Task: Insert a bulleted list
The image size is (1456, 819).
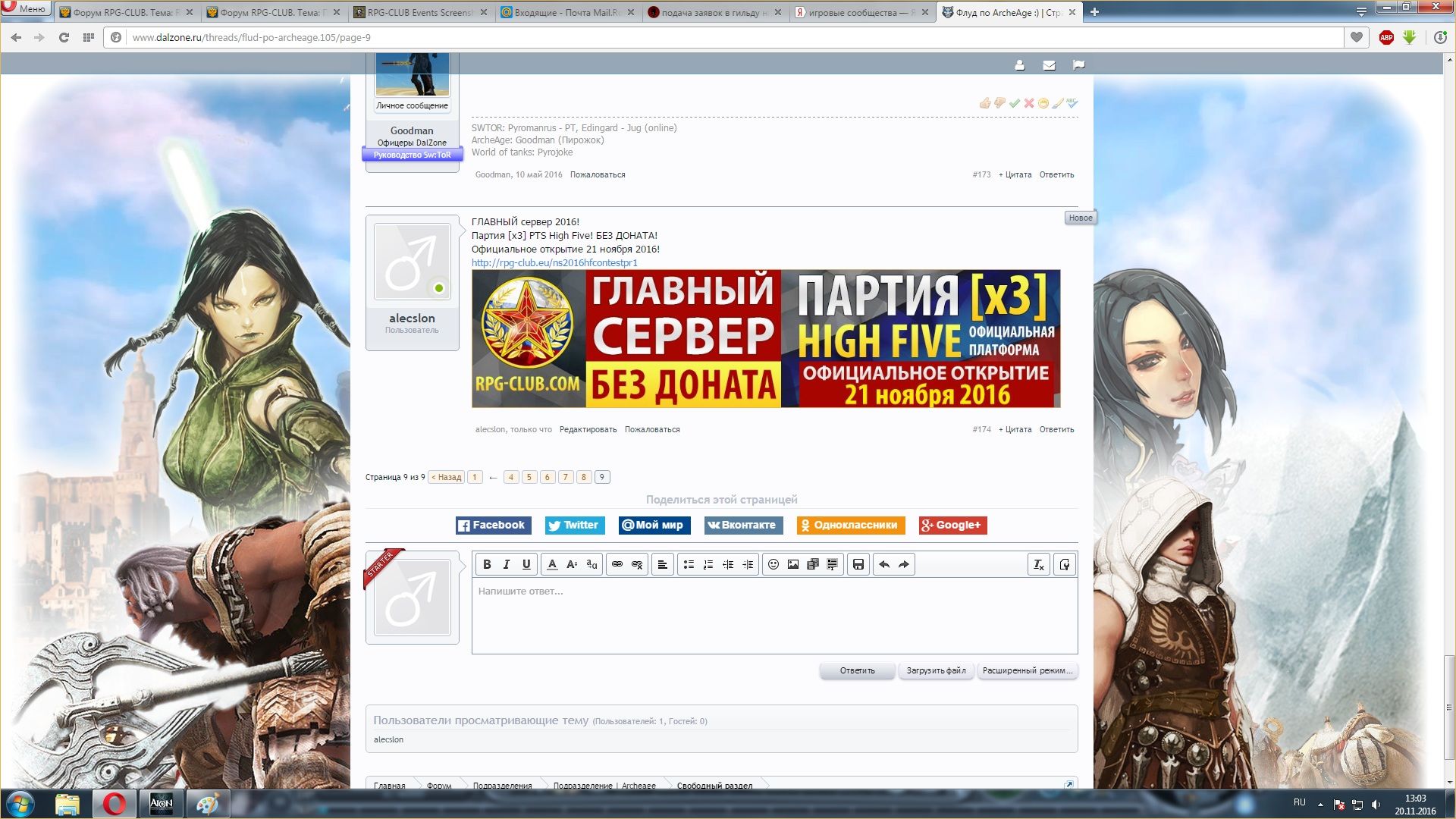Action: (689, 564)
